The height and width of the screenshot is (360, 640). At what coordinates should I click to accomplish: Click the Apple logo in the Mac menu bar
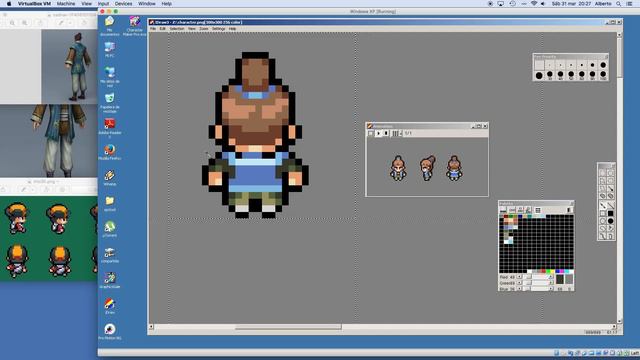coord(9,4)
